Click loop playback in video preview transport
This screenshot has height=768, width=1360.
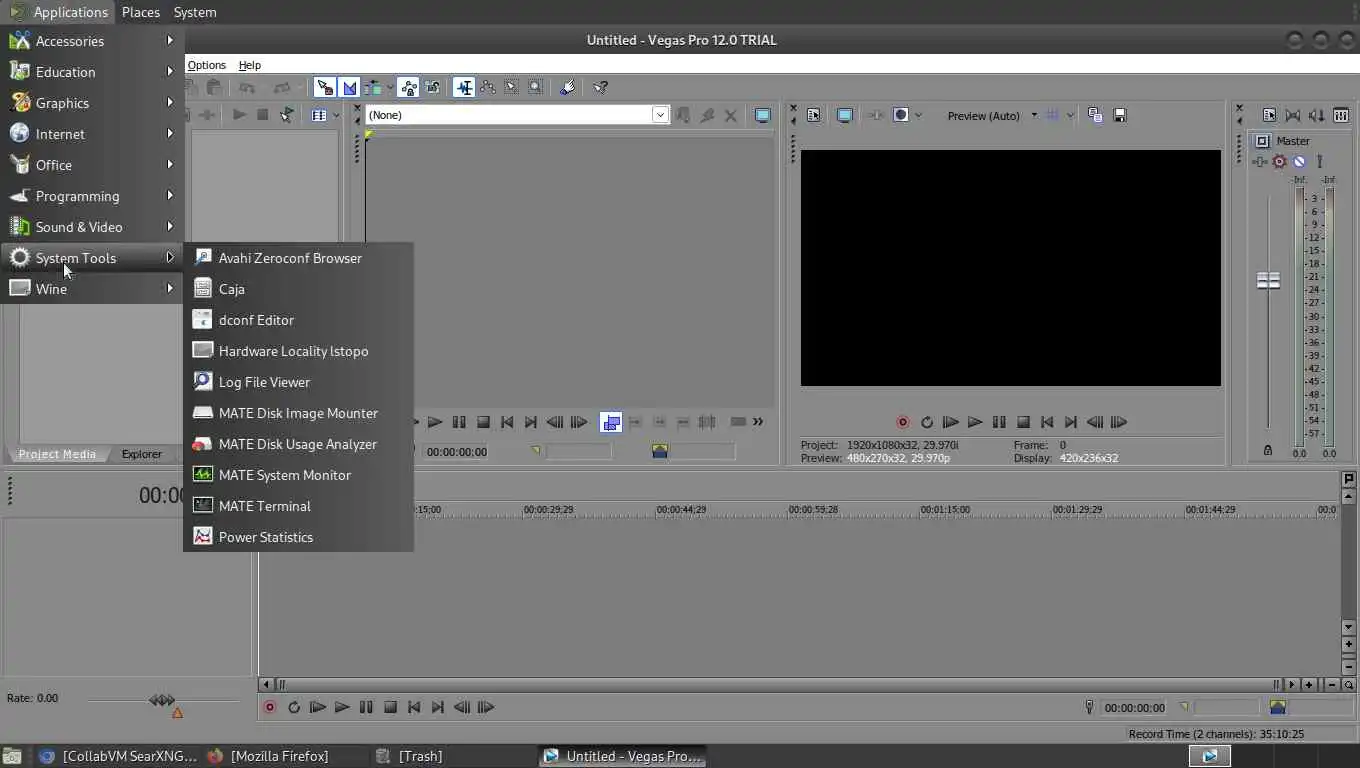pyautogui.click(x=927, y=422)
